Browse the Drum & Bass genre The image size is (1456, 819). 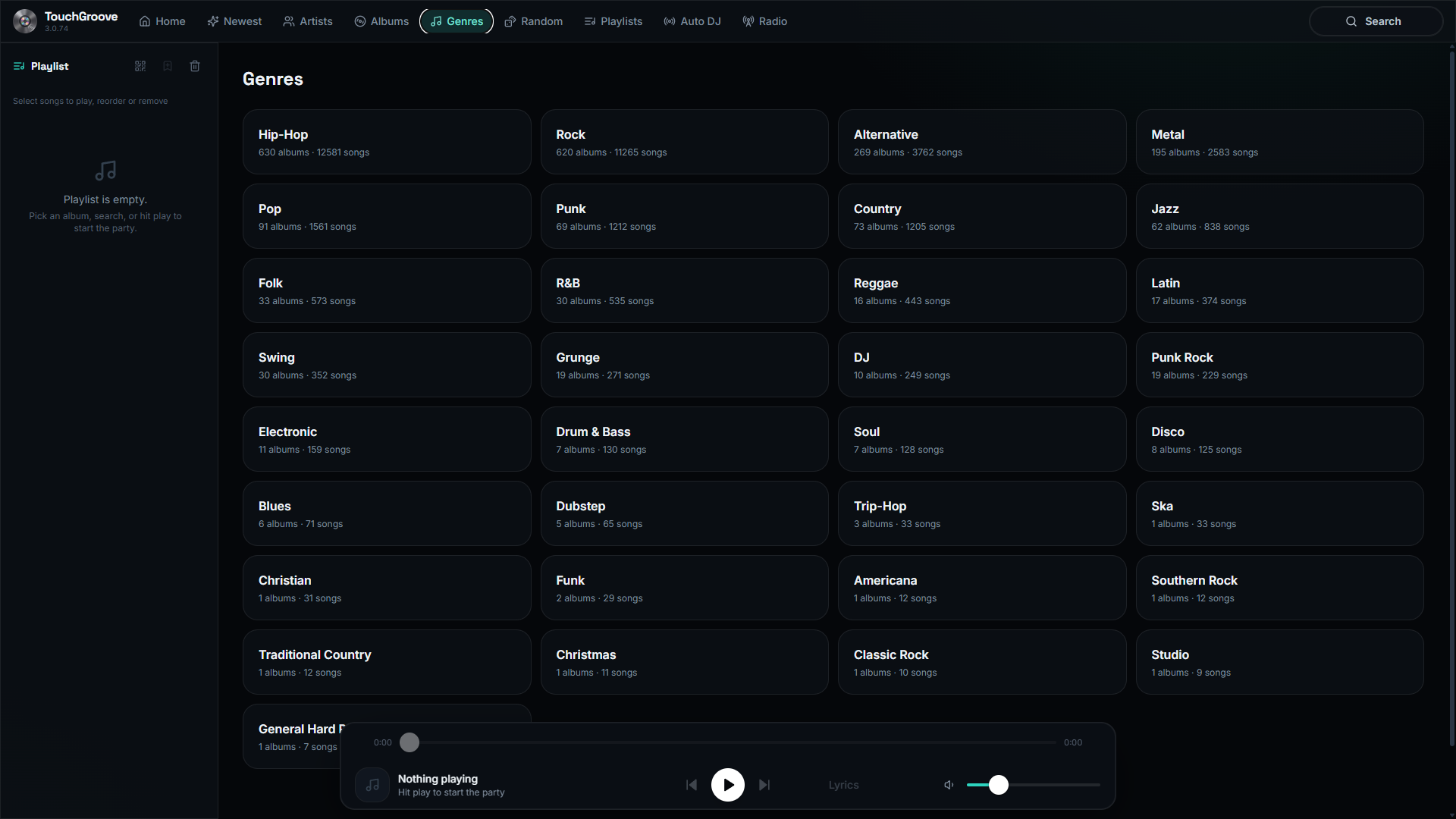tap(684, 439)
